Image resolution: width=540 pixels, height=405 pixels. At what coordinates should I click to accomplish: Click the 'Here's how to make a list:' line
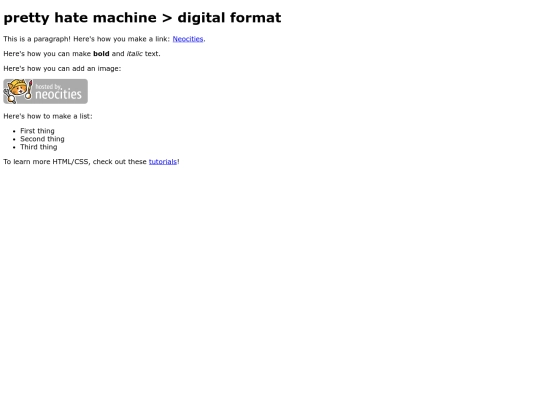(x=48, y=116)
